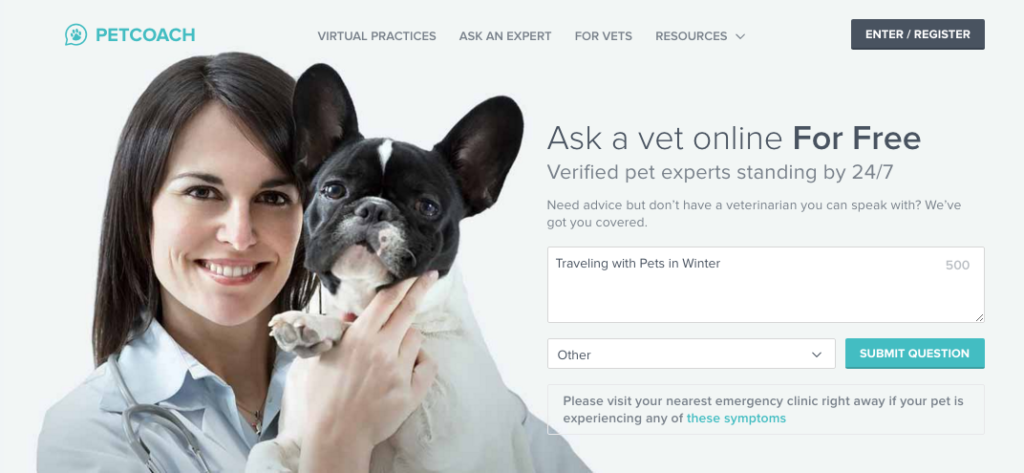
Task: Click the category dropdown chevron arrow
Action: click(x=816, y=355)
